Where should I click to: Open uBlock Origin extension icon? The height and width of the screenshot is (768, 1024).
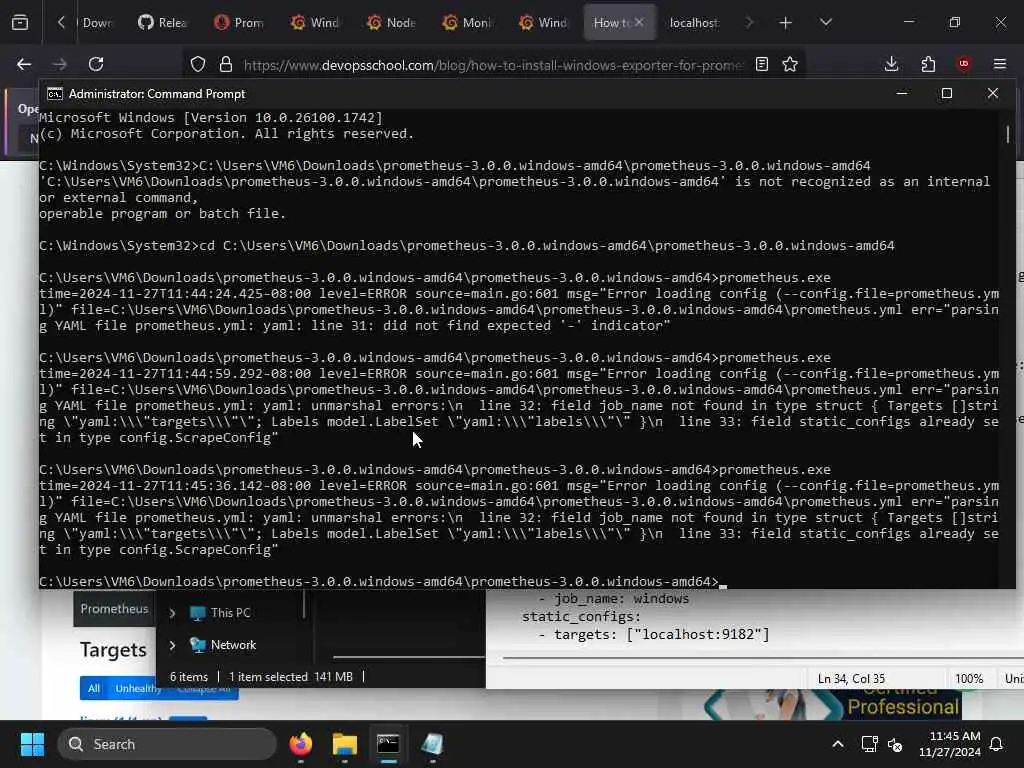(x=964, y=64)
